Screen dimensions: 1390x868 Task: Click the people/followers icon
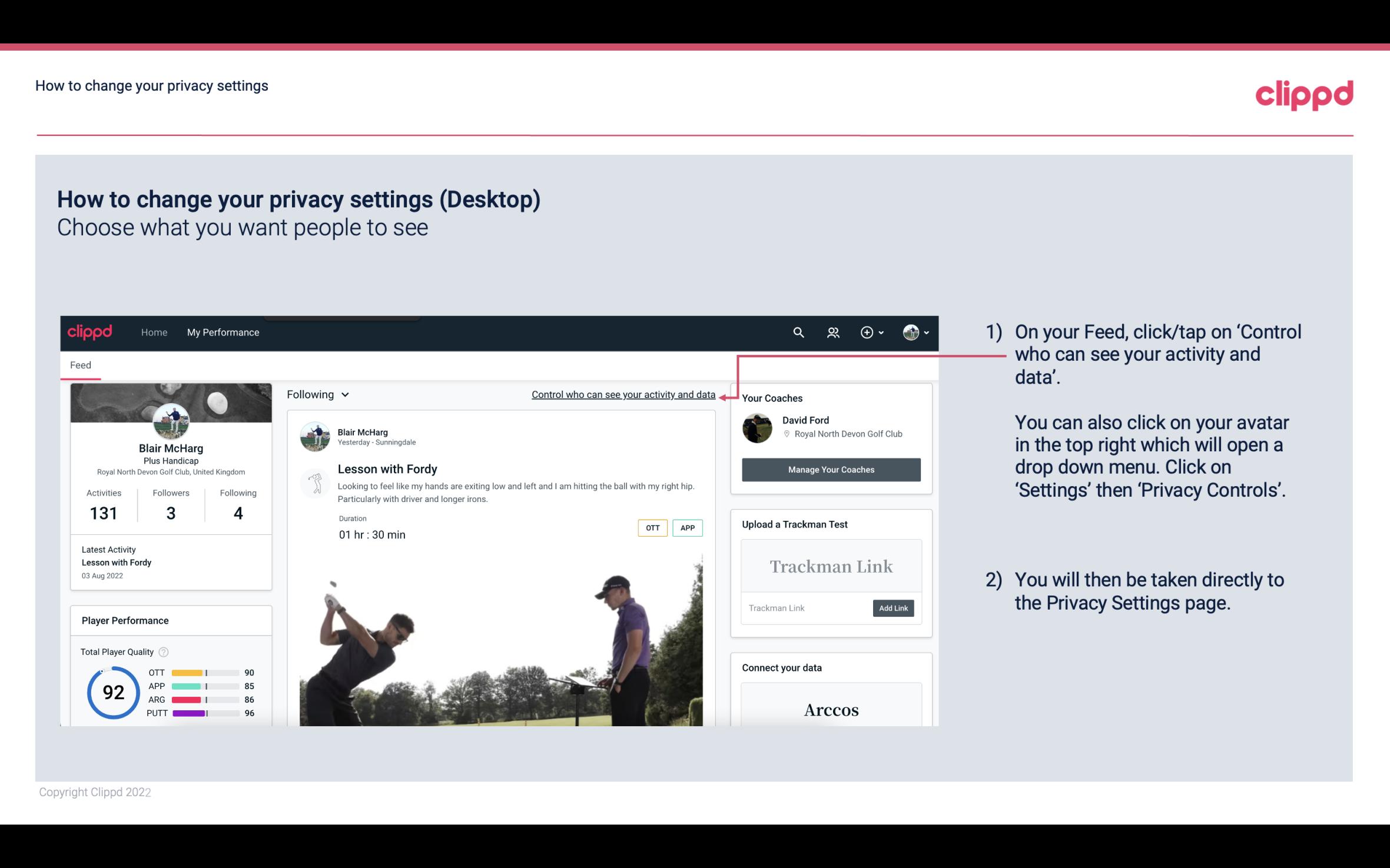[x=834, y=332]
